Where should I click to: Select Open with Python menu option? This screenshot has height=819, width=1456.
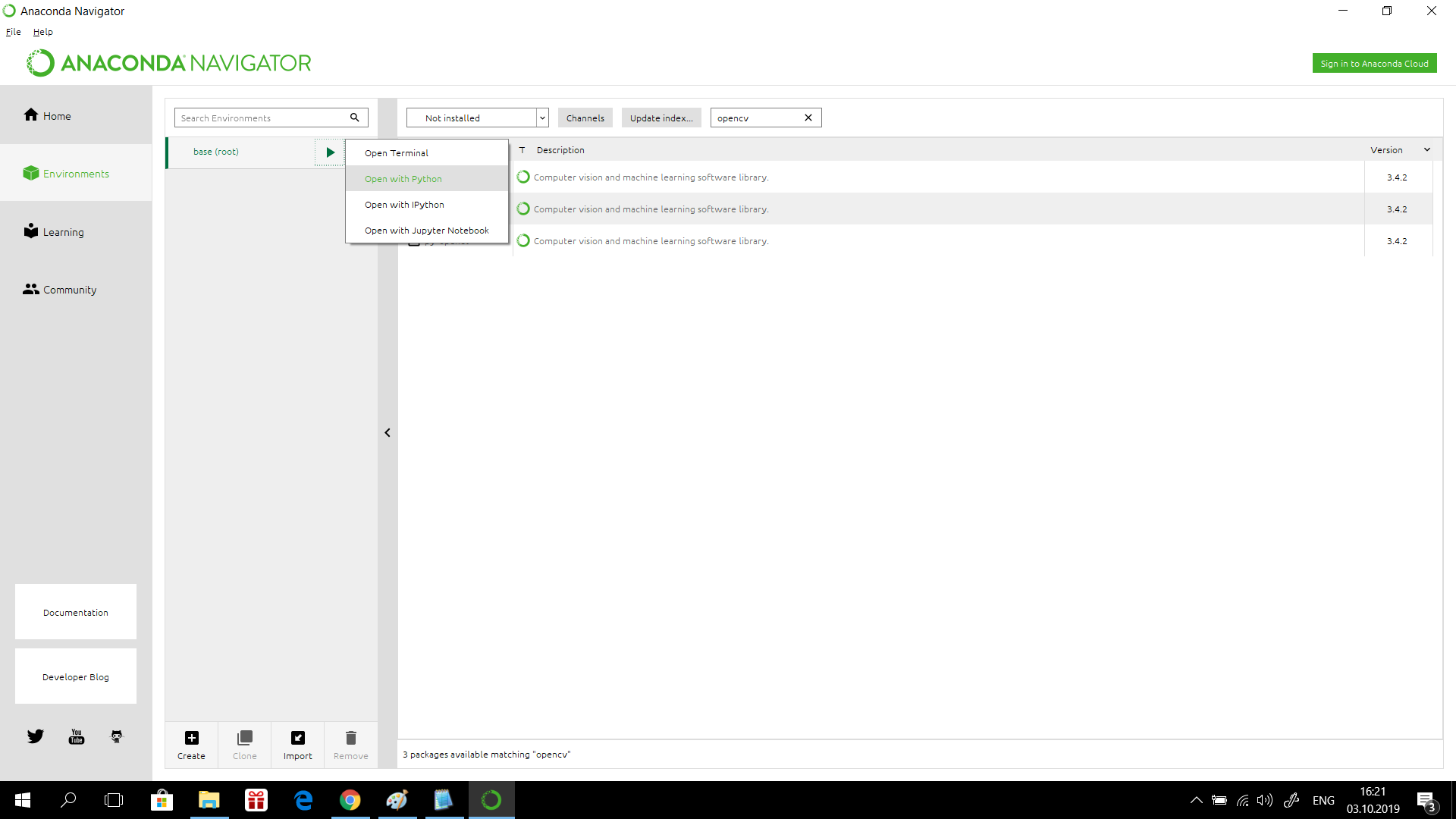pos(403,178)
